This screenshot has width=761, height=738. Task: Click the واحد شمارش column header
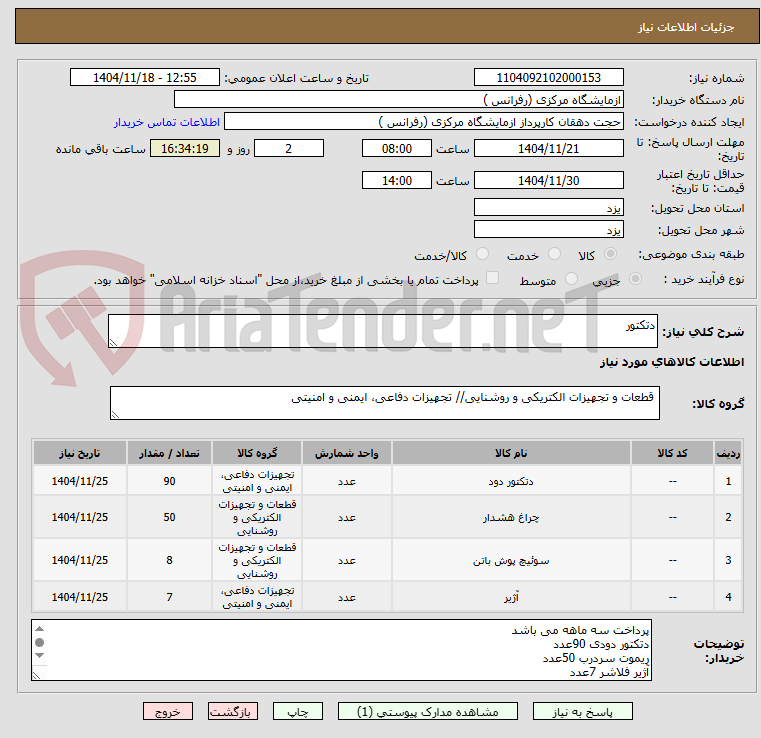(x=347, y=453)
